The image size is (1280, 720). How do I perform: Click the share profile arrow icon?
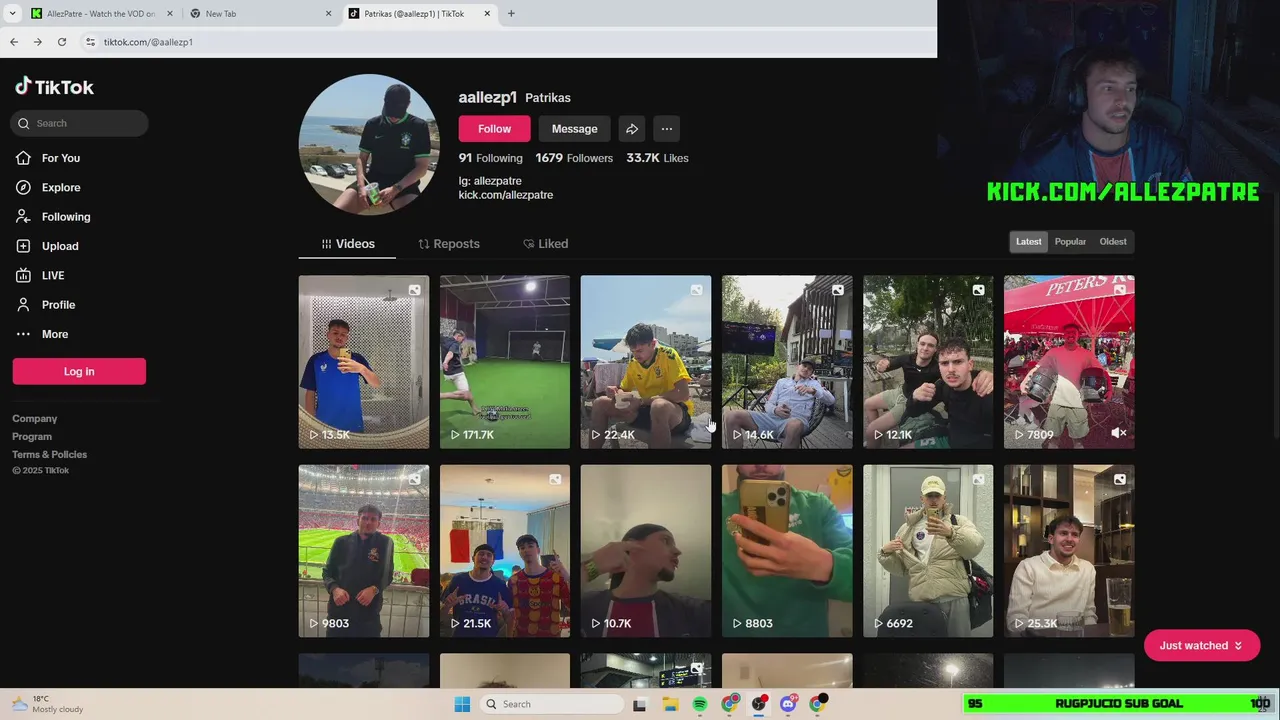(x=632, y=128)
